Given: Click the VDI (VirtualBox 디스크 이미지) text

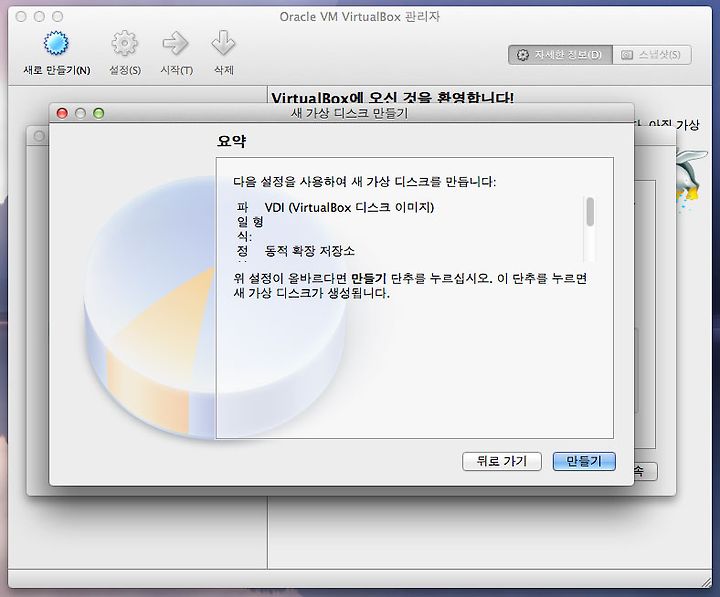Looking at the screenshot, I should point(349,208).
